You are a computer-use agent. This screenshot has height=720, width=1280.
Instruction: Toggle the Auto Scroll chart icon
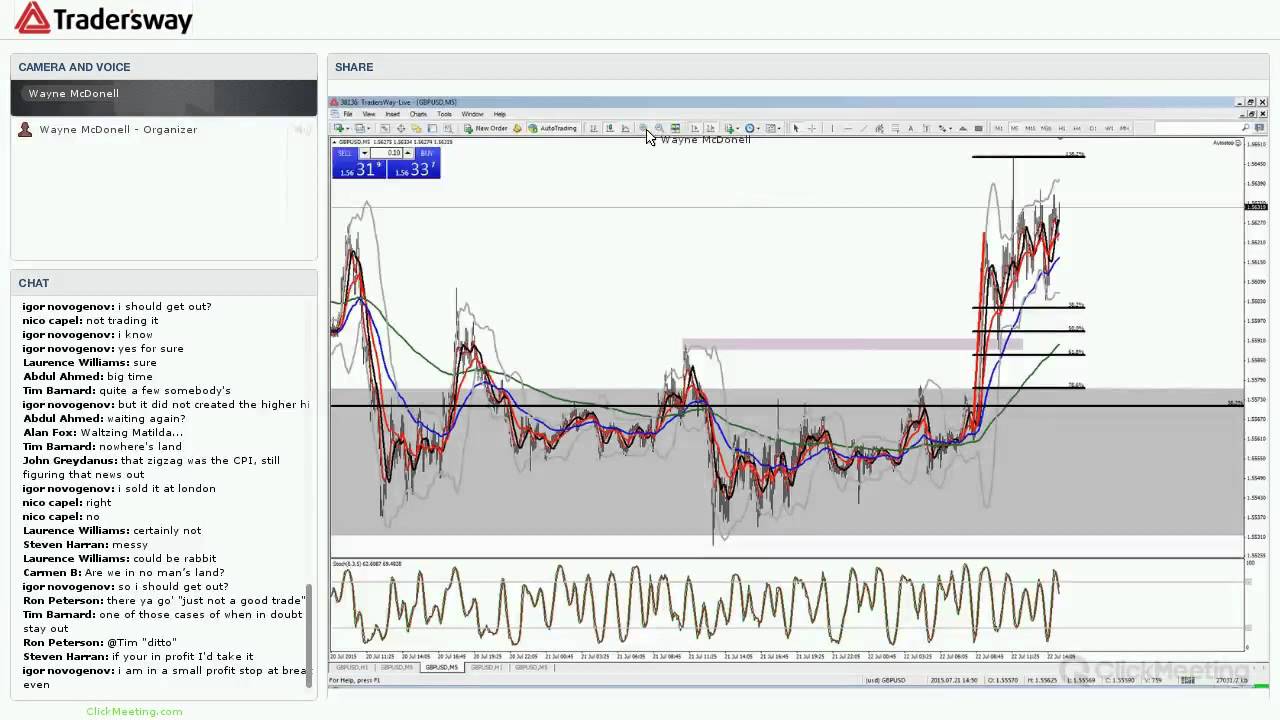[x=695, y=128]
